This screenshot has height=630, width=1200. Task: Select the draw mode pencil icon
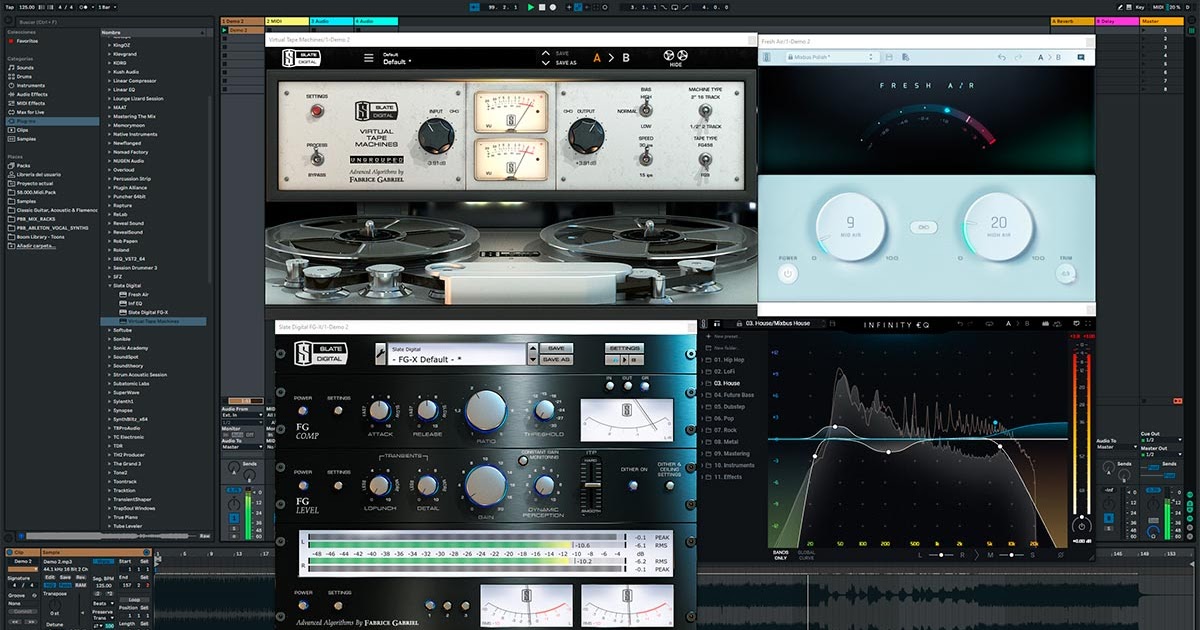tap(1120, 7)
